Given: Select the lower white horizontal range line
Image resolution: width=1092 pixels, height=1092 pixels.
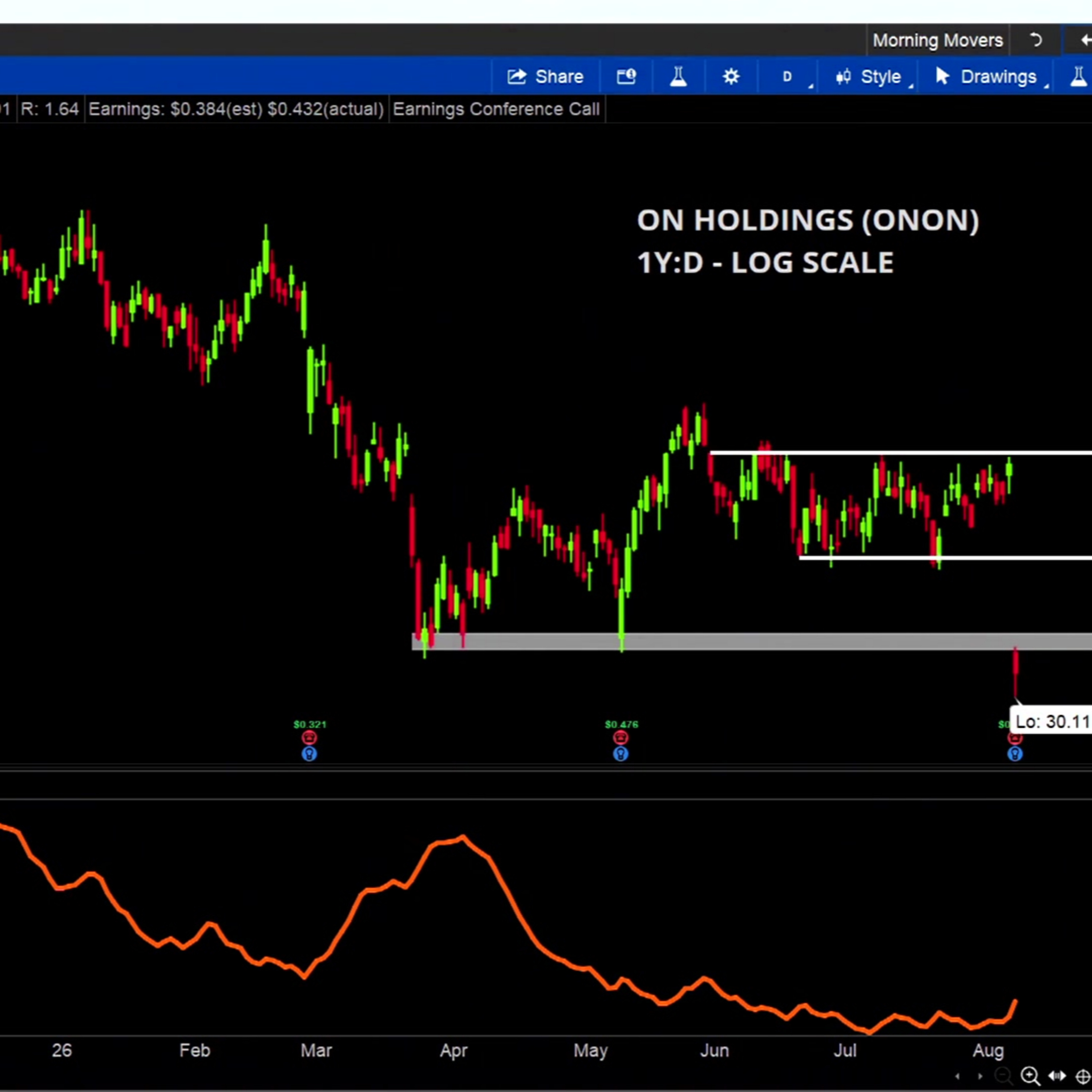Looking at the screenshot, I should (x=945, y=558).
